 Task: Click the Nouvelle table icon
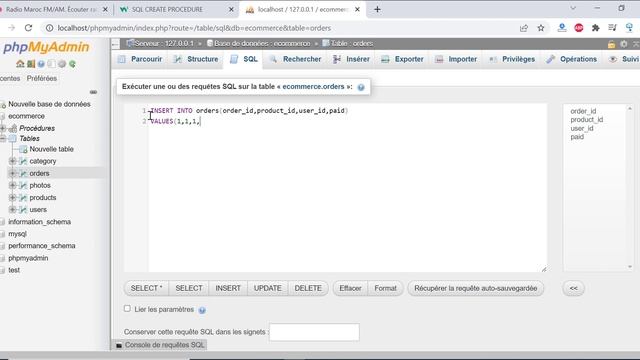23,149
